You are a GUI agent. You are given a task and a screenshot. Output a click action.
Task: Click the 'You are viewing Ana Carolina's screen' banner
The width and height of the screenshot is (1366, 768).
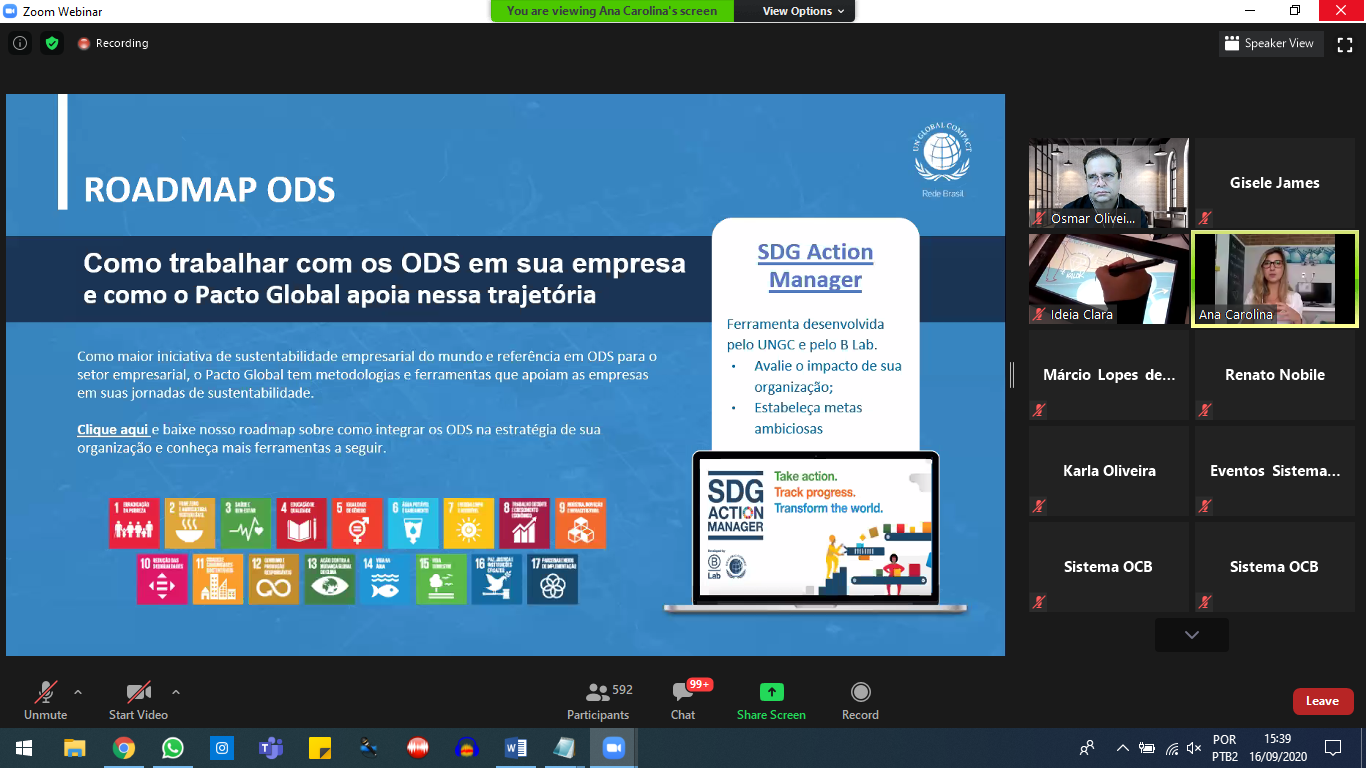click(612, 11)
